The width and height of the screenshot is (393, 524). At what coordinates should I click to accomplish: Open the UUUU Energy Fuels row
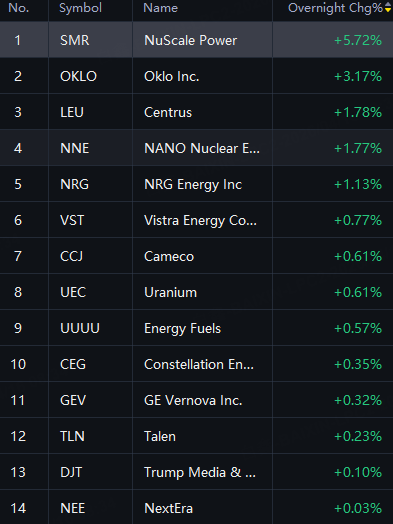pyautogui.click(x=196, y=328)
